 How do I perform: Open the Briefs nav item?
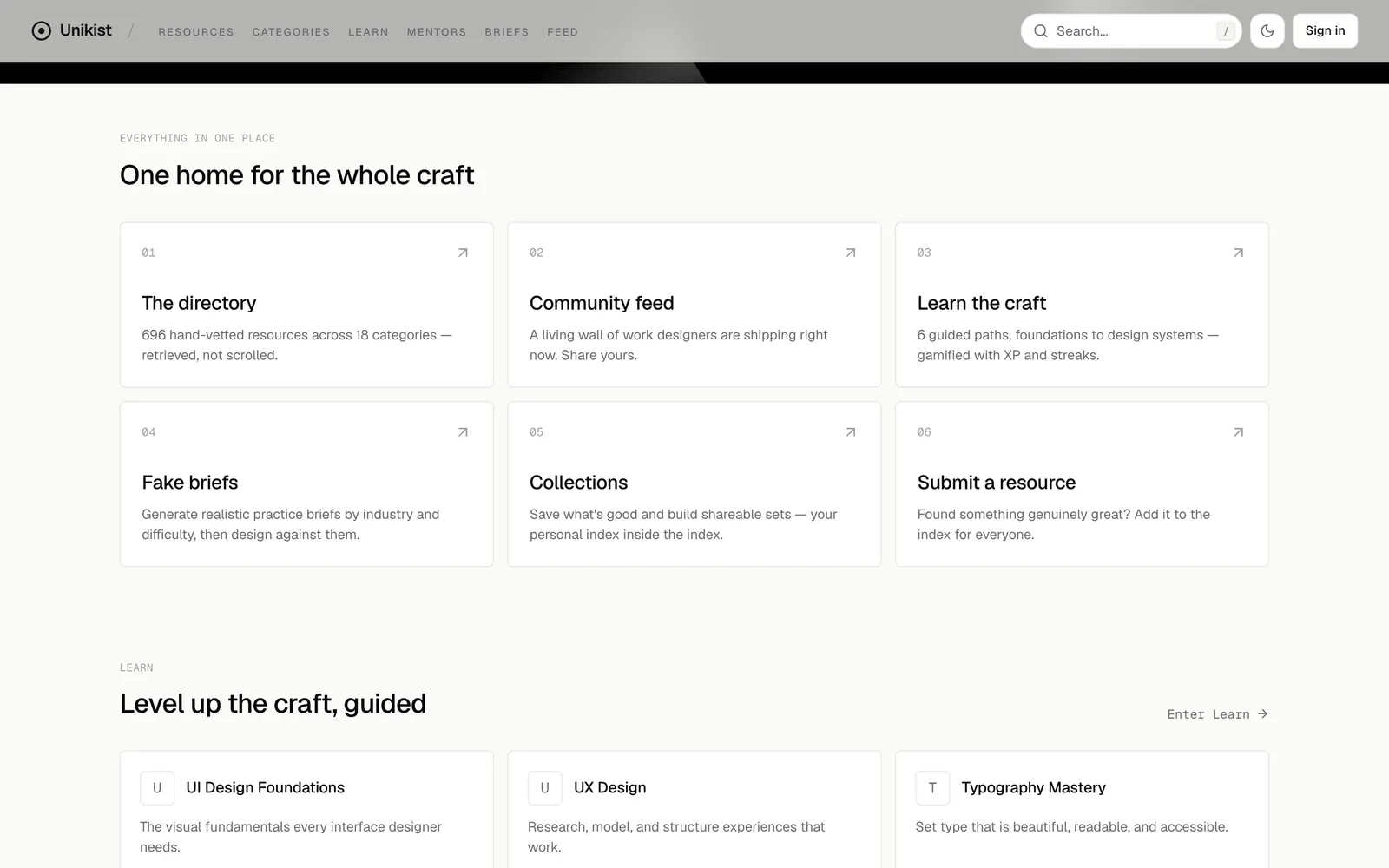507,32
